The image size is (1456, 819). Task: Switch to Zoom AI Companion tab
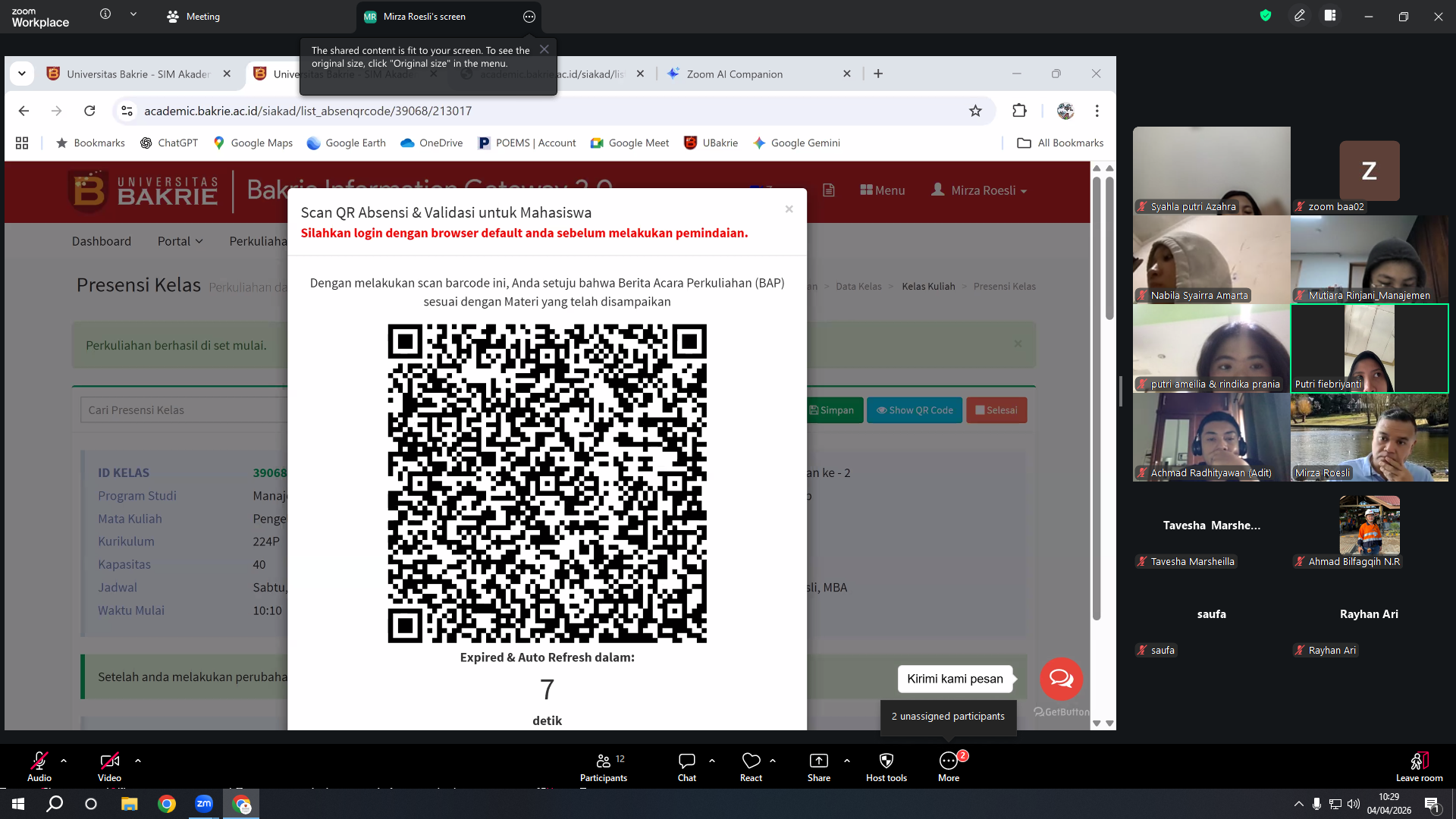point(758,74)
